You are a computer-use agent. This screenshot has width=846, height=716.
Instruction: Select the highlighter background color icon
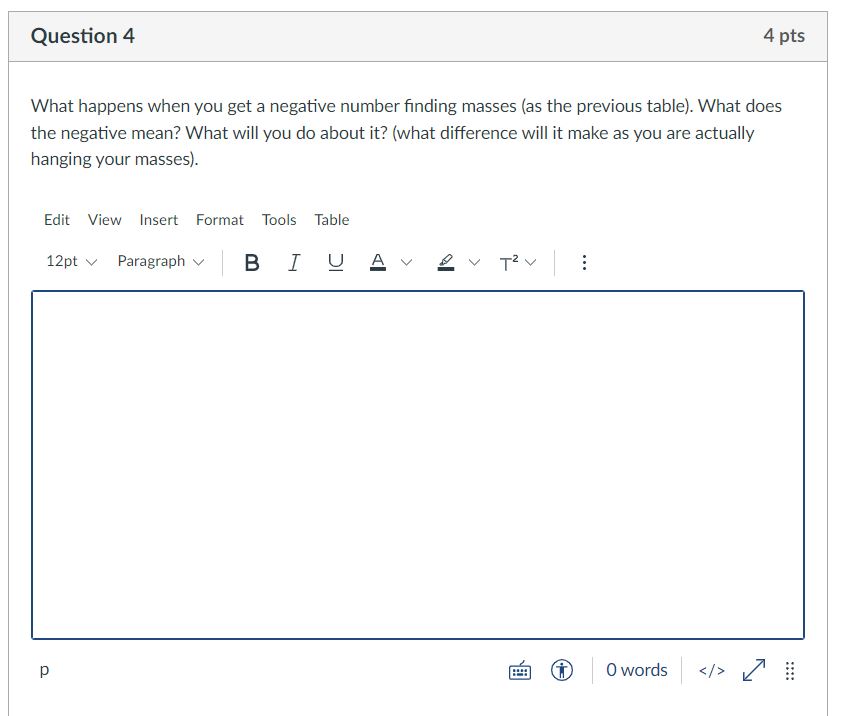[x=443, y=262]
